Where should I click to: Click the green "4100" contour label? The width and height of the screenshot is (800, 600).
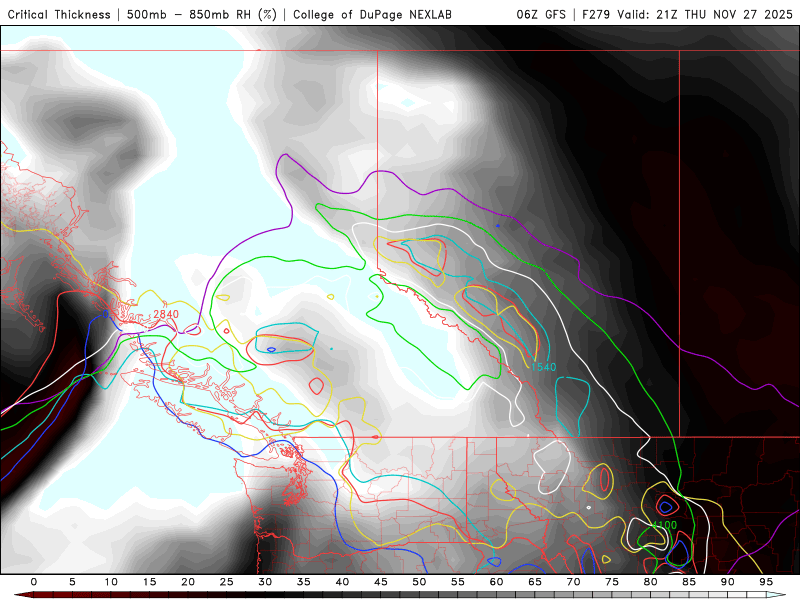click(664, 525)
